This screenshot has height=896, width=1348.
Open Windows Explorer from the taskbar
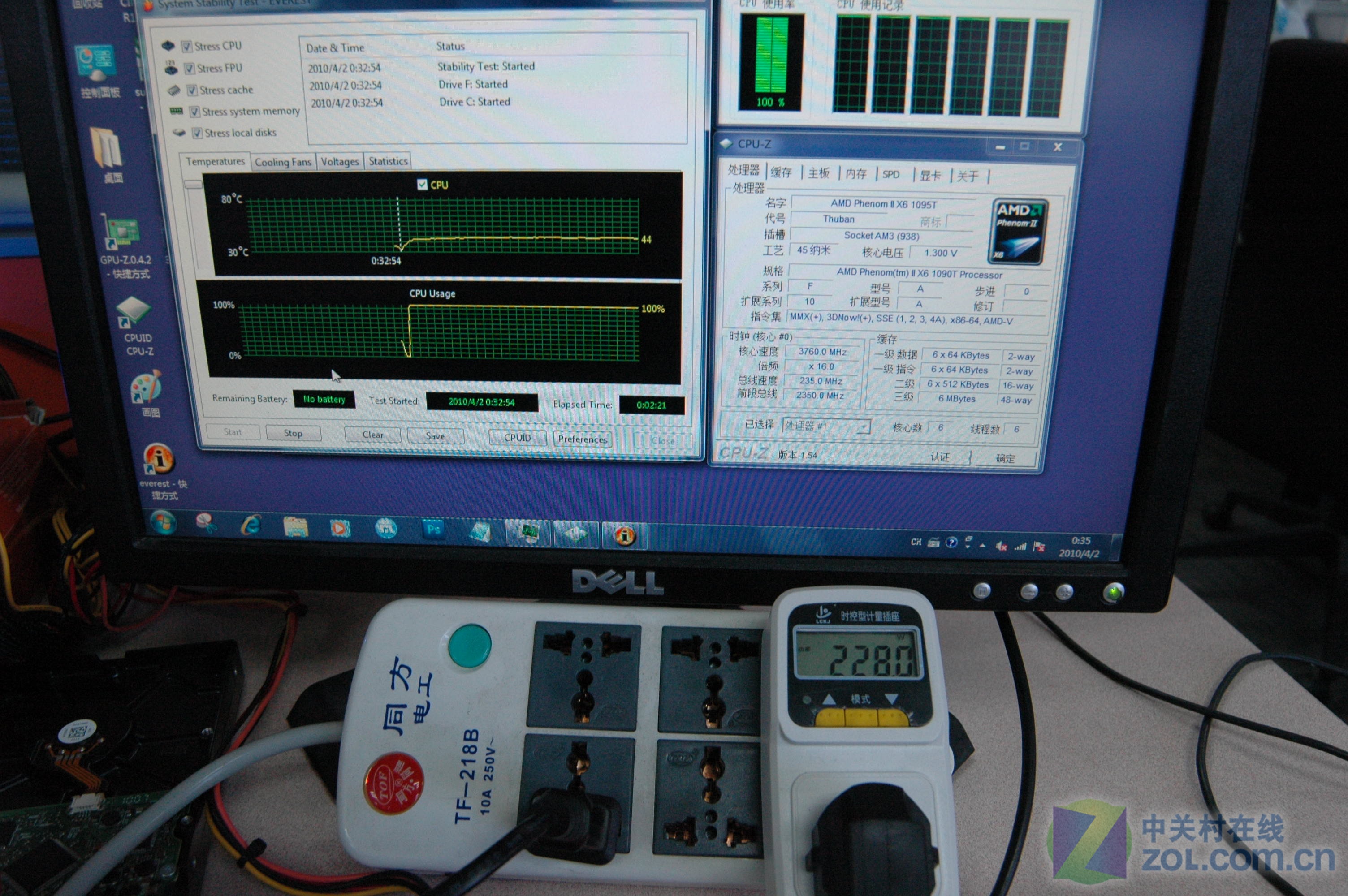tap(295, 527)
